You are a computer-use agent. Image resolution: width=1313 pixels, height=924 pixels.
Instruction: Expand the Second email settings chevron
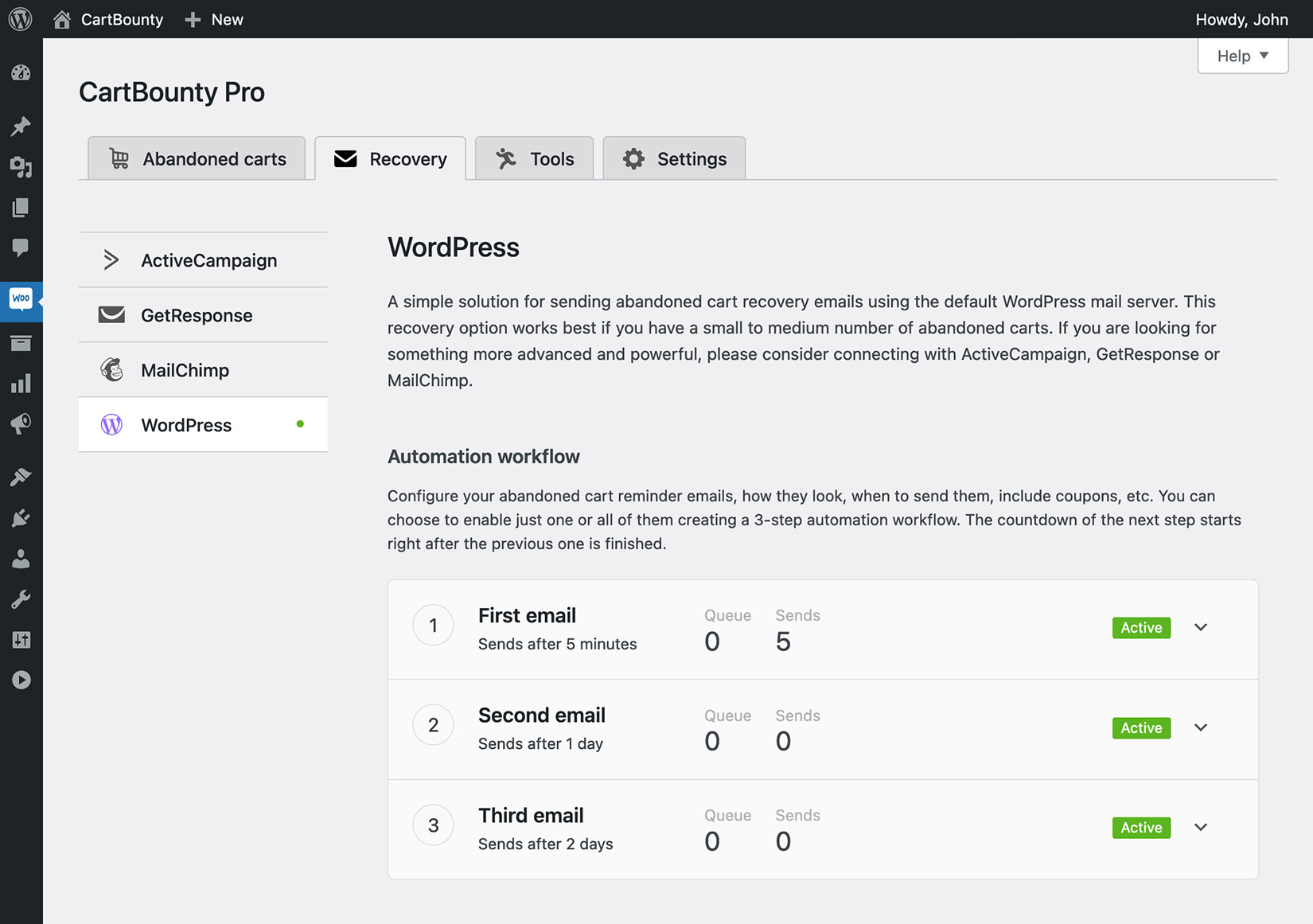pos(1201,727)
